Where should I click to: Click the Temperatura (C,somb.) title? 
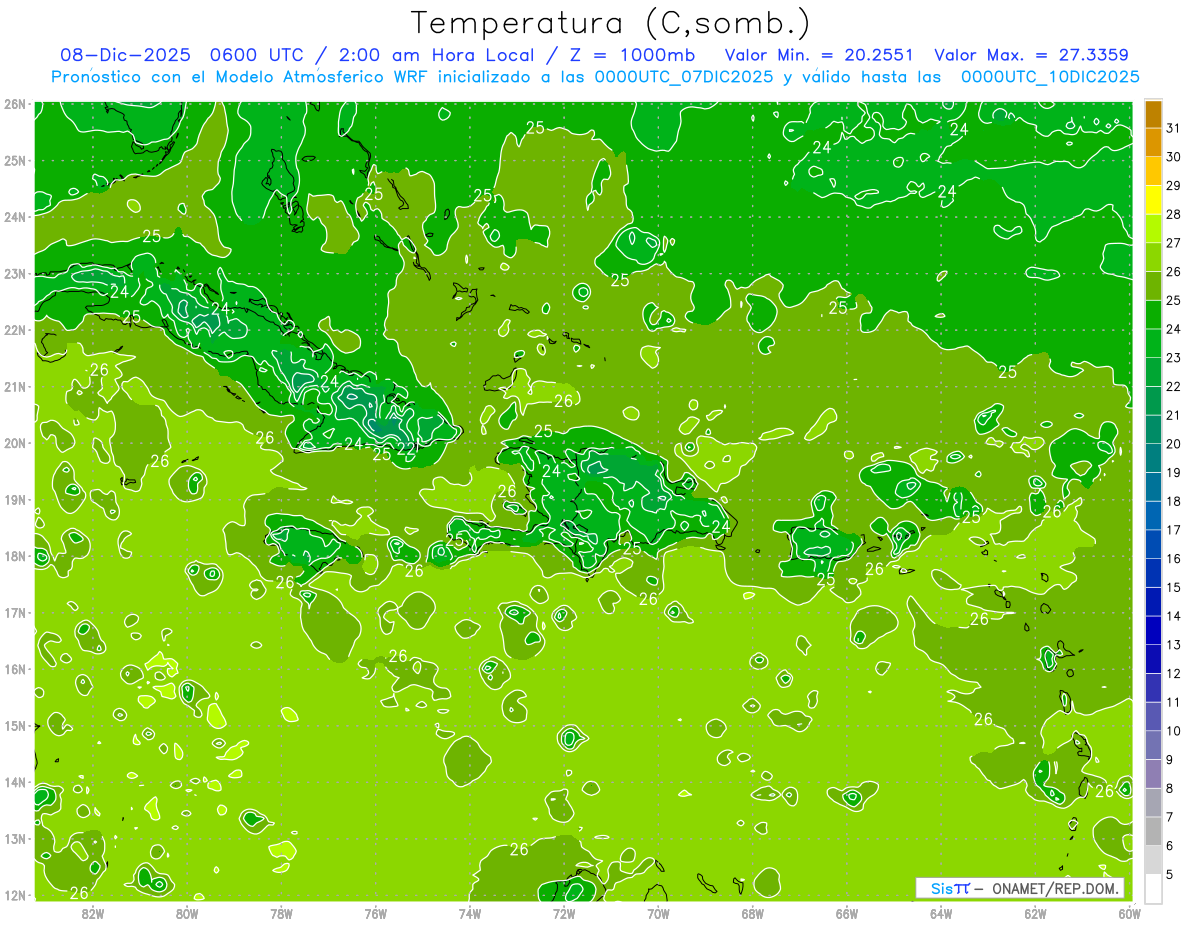(611, 23)
